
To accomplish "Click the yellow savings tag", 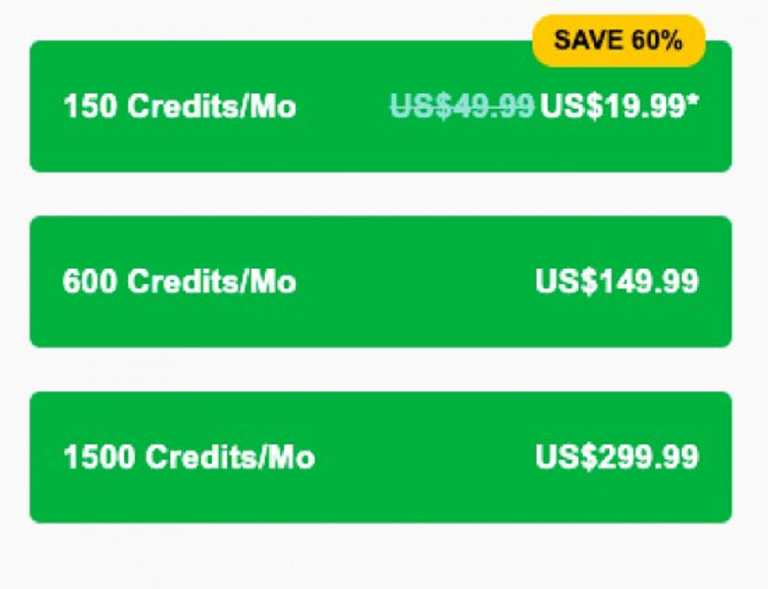I will coord(618,41).
